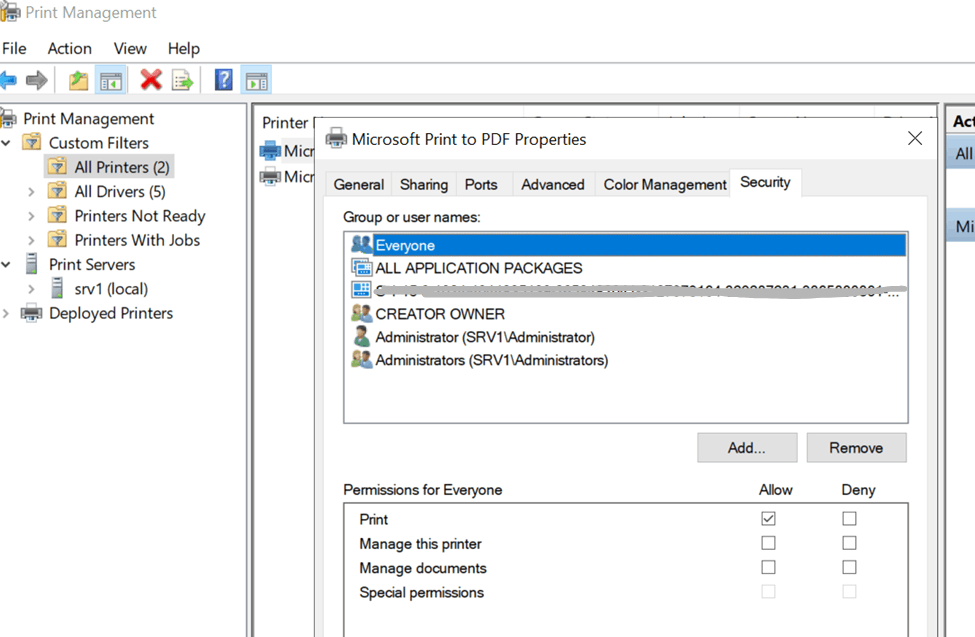Click the Export List toolbar icon
975x637 pixels.
(x=183, y=81)
